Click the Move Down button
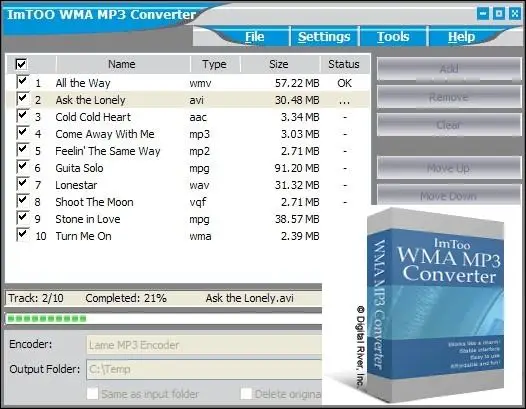Image resolution: width=526 pixels, height=409 pixels. (x=449, y=195)
